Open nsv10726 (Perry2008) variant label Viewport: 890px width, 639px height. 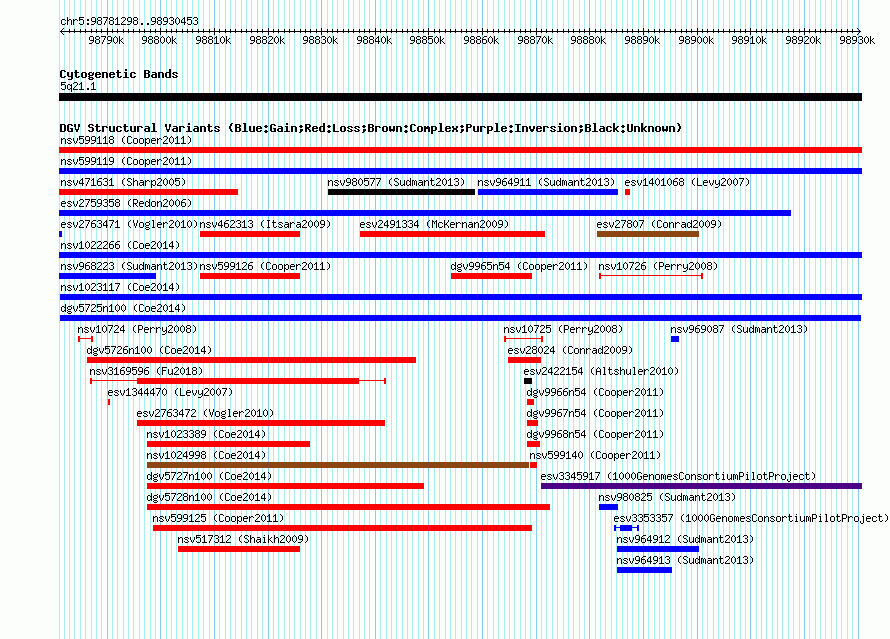(658, 266)
